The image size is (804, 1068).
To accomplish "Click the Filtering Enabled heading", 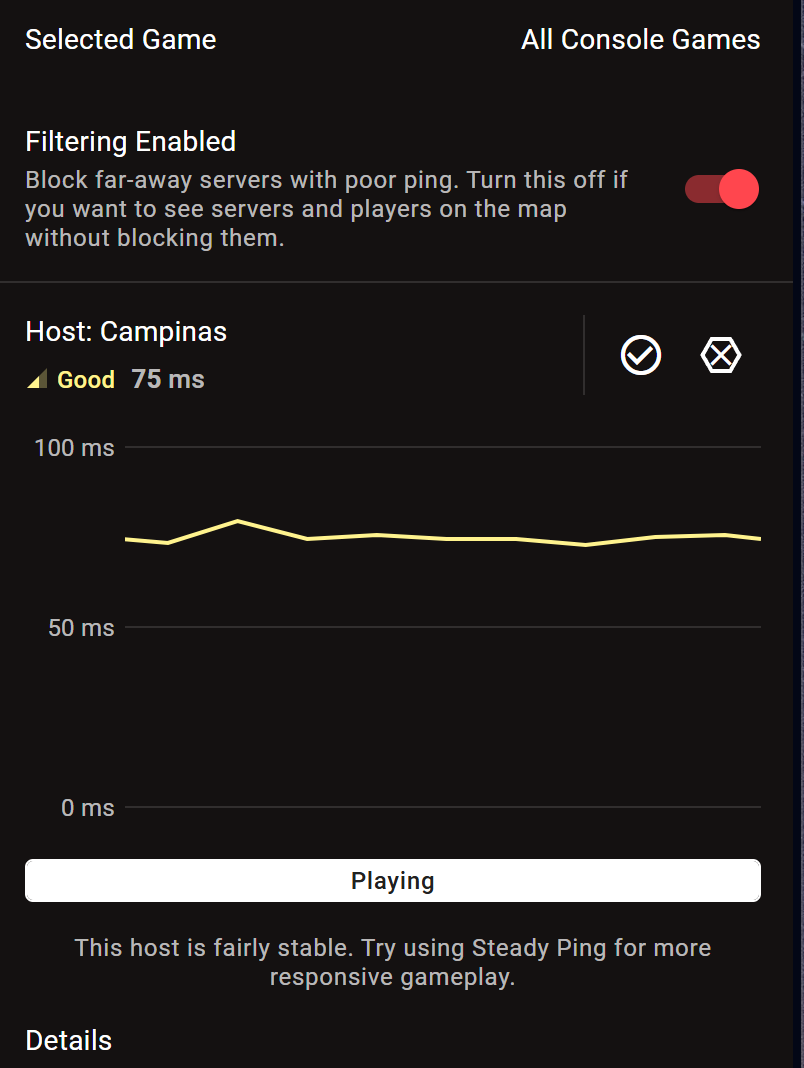I will coord(131,142).
